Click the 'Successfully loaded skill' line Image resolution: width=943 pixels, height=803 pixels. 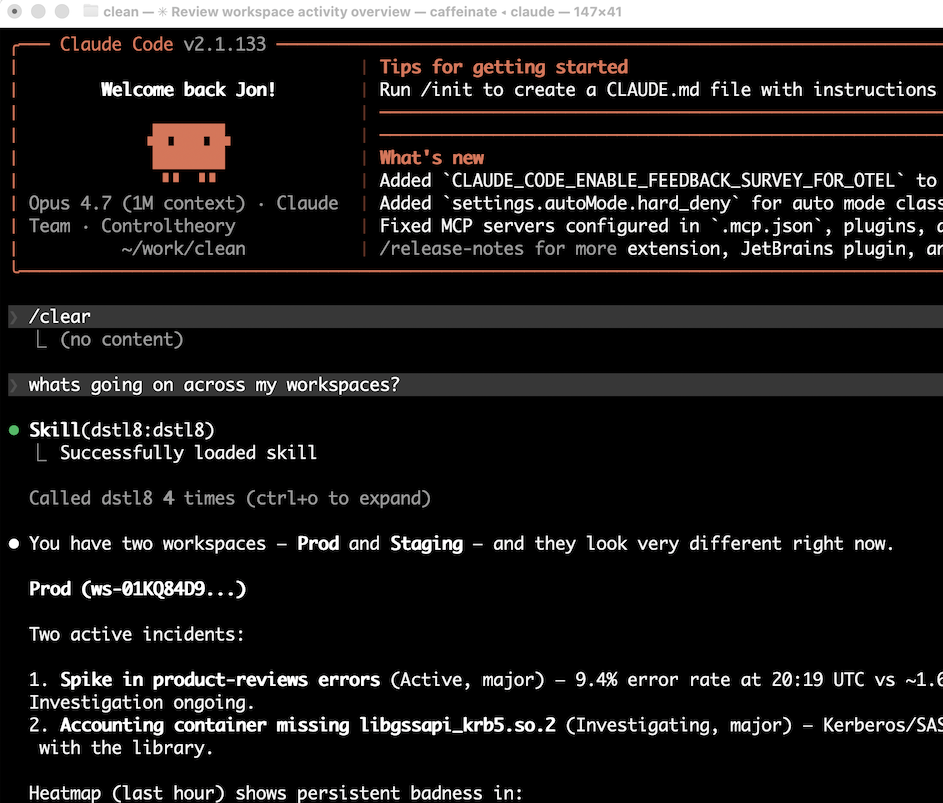click(x=188, y=453)
